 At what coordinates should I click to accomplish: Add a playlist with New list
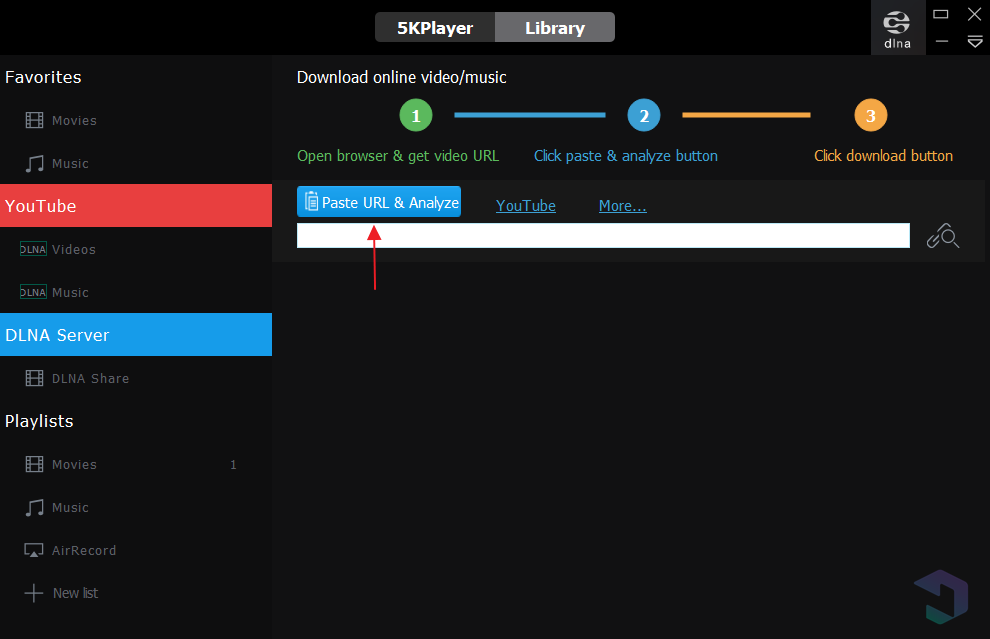tap(74, 594)
